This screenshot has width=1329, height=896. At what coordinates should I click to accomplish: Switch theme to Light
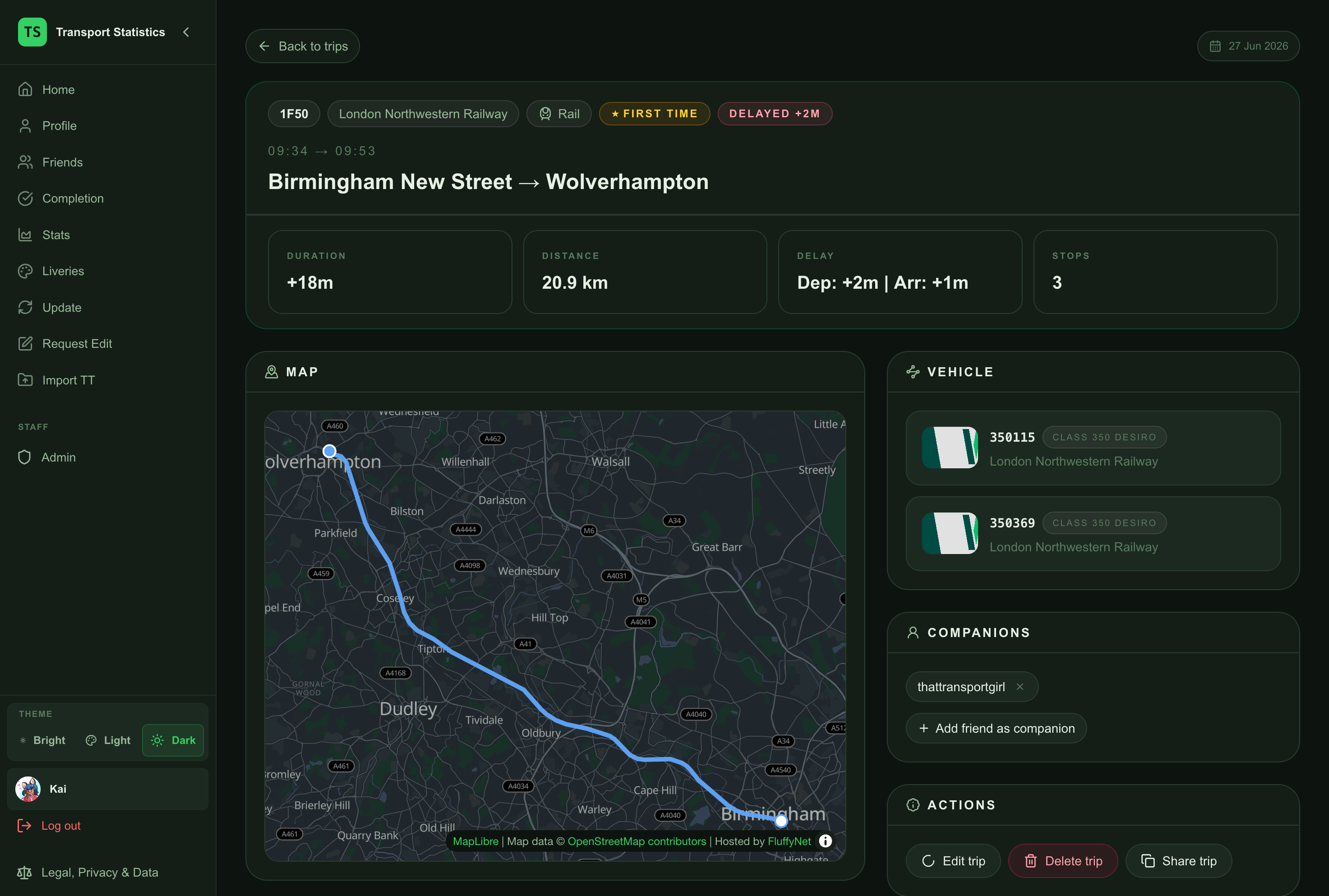tap(109, 740)
